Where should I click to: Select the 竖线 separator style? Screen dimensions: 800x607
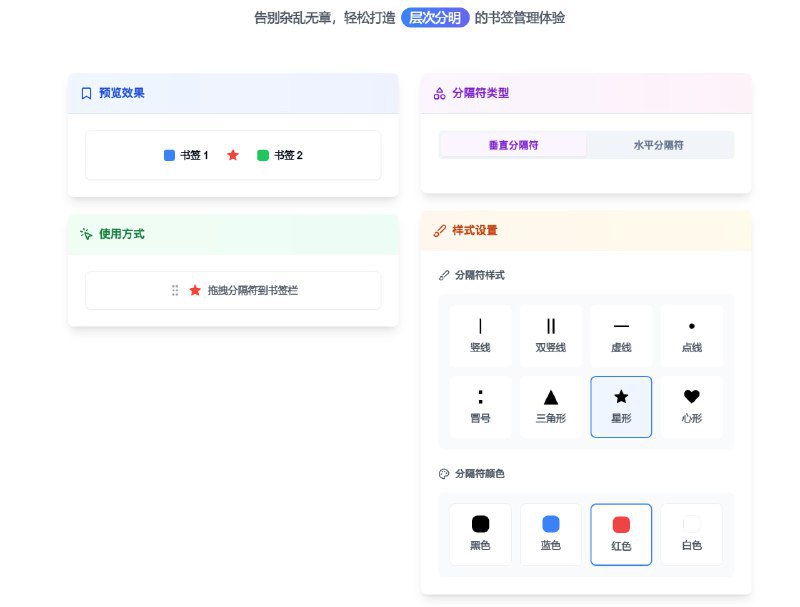[480, 335]
